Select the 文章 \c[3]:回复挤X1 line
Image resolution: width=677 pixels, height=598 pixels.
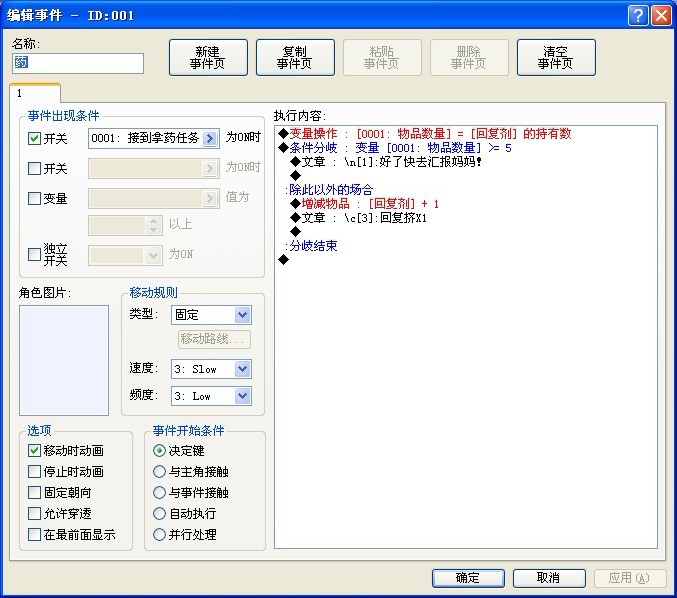click(x=358, y=218)
